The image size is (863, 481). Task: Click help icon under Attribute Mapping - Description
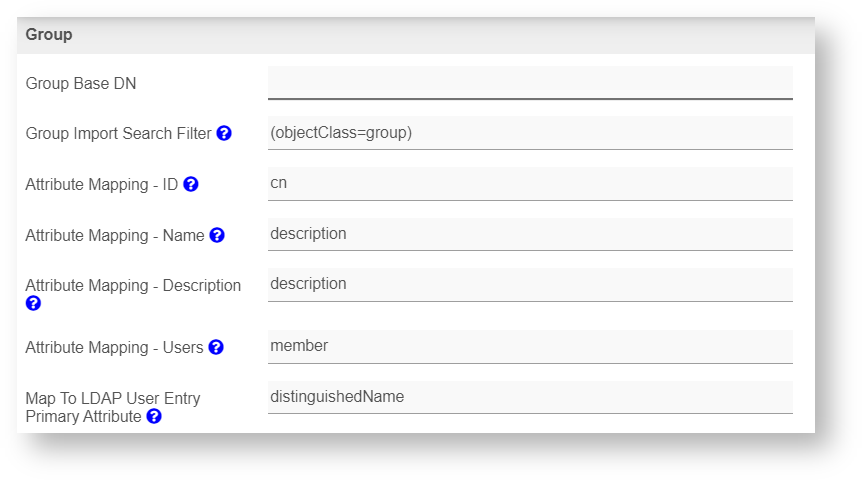[x=33, y=303]
